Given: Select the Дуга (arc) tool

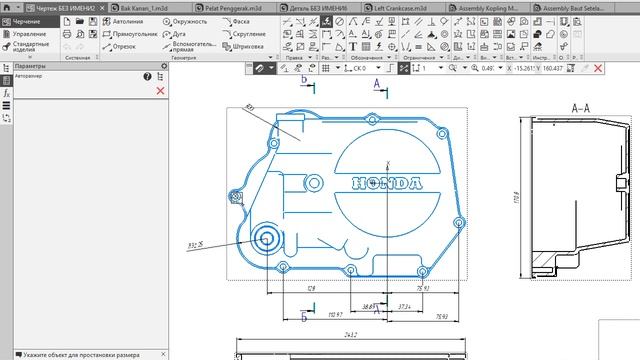Looking at the screenshot, I should 174,34.
